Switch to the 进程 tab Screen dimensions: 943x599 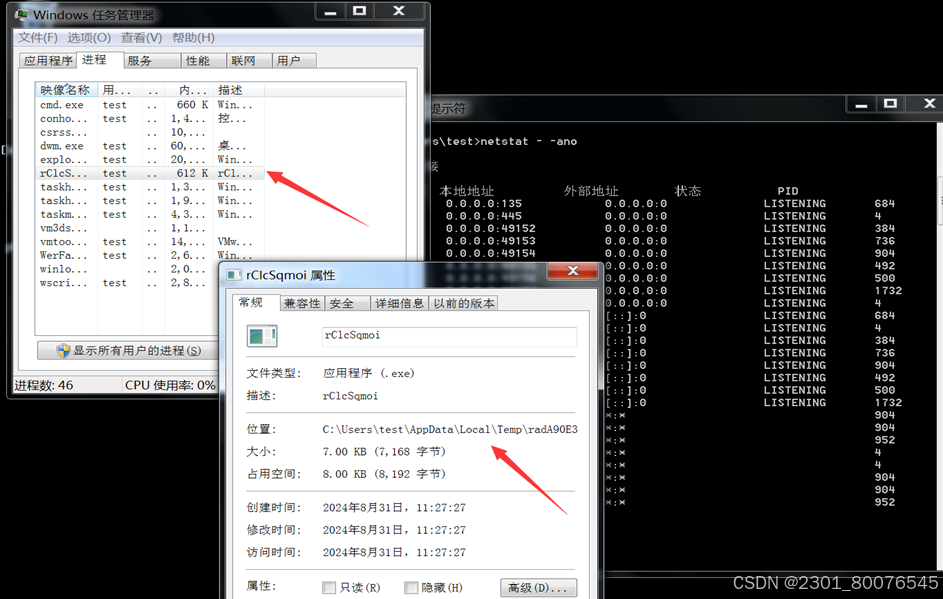(x=100, y=60)
